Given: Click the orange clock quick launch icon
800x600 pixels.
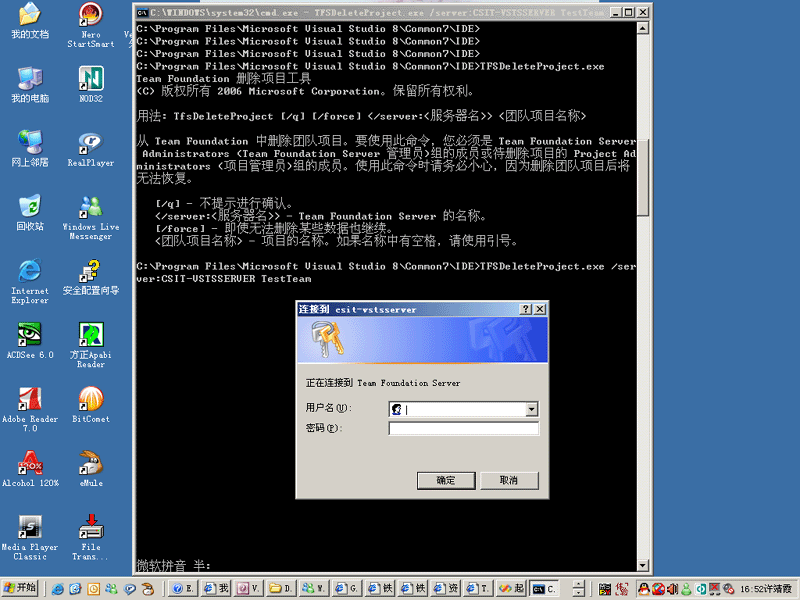Looking at the screenshot, I should pyautogui.click(x=93, y=589).
